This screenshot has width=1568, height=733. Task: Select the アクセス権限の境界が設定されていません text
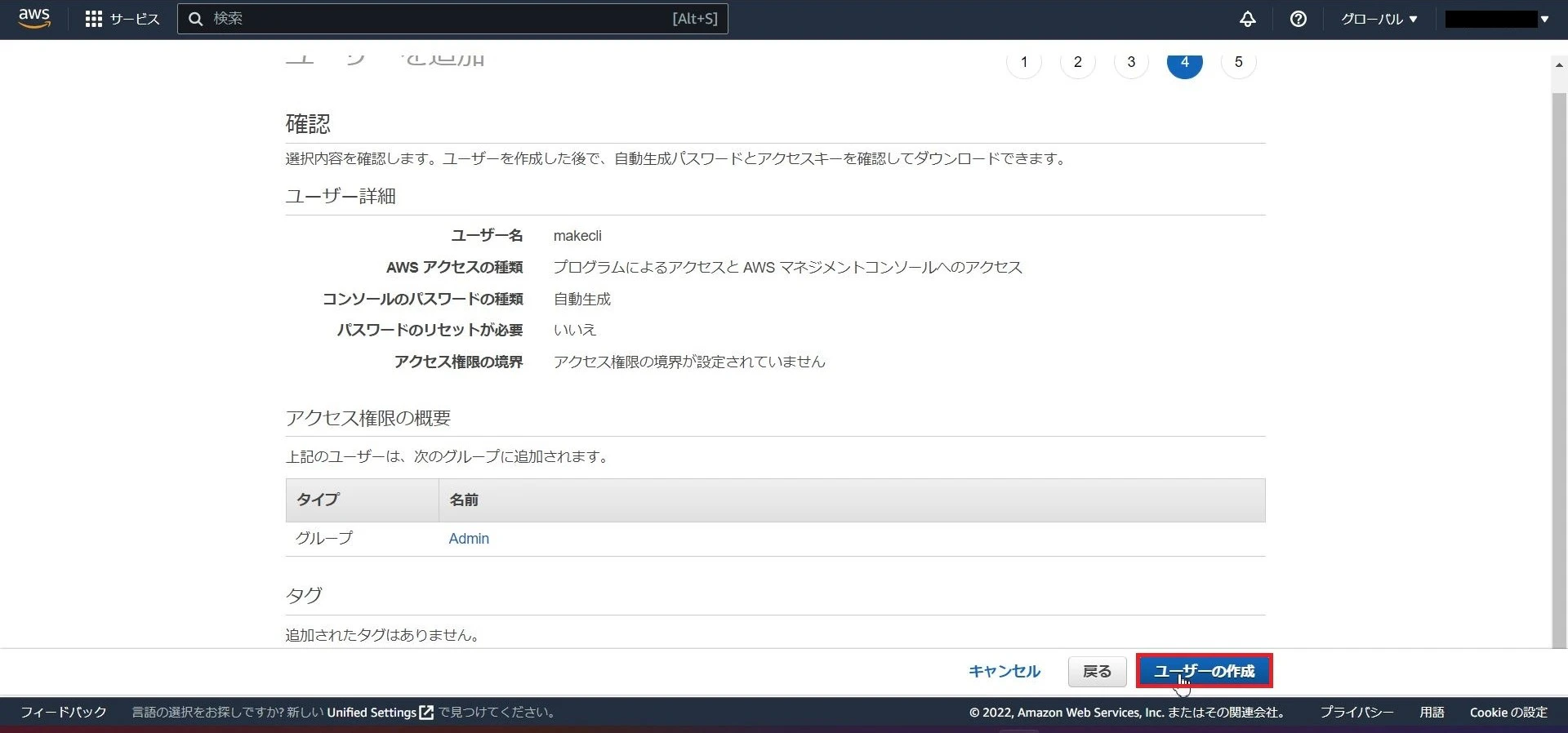click(x=689, y=362)
